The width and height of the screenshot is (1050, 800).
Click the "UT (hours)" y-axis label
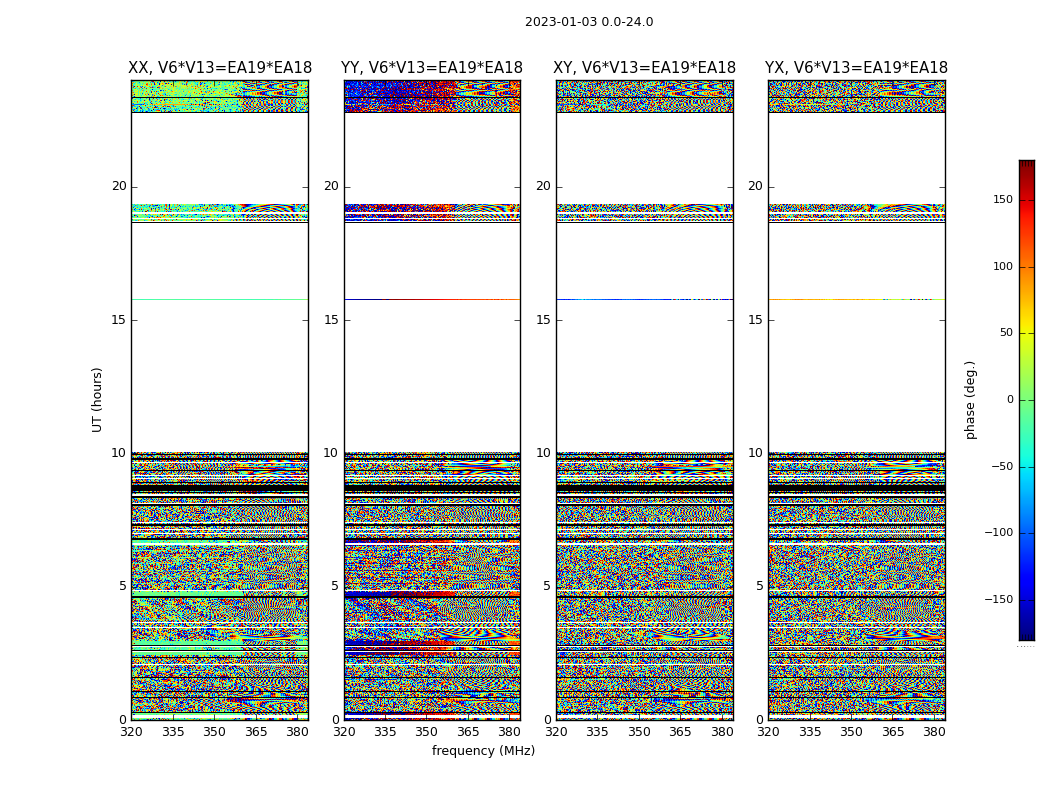[97, 400]
